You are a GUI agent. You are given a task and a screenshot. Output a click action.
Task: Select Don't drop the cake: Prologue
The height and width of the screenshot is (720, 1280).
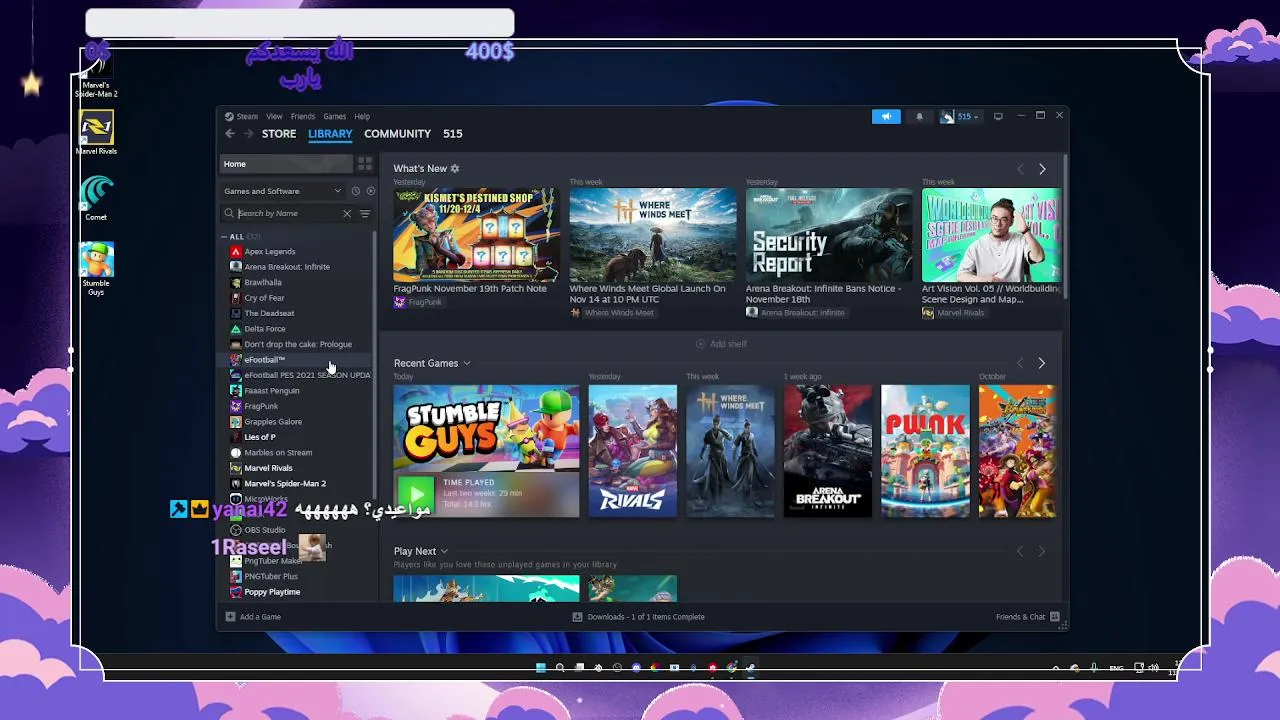pos(296,344)
